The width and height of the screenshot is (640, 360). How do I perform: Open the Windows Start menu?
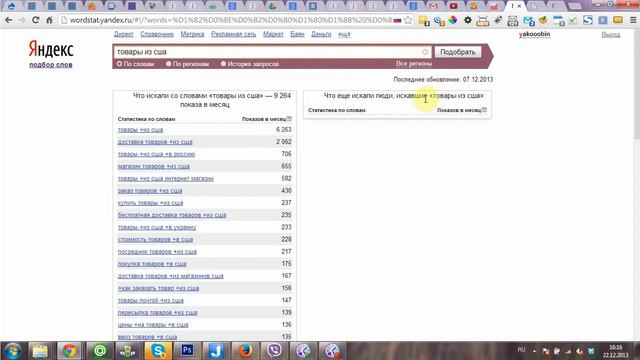point(12,351)
